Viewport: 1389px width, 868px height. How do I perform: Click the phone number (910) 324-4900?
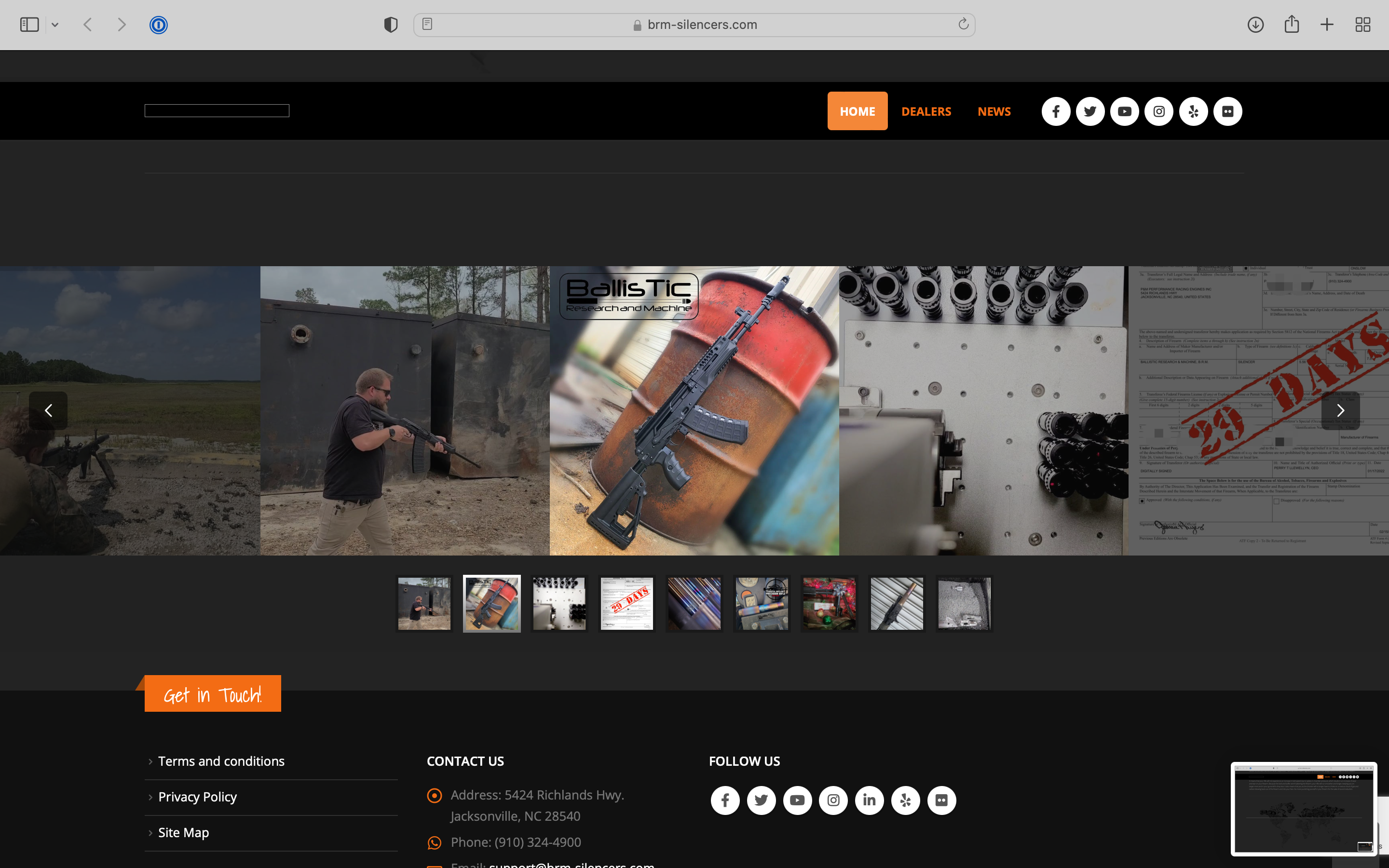tap(538, 842)
